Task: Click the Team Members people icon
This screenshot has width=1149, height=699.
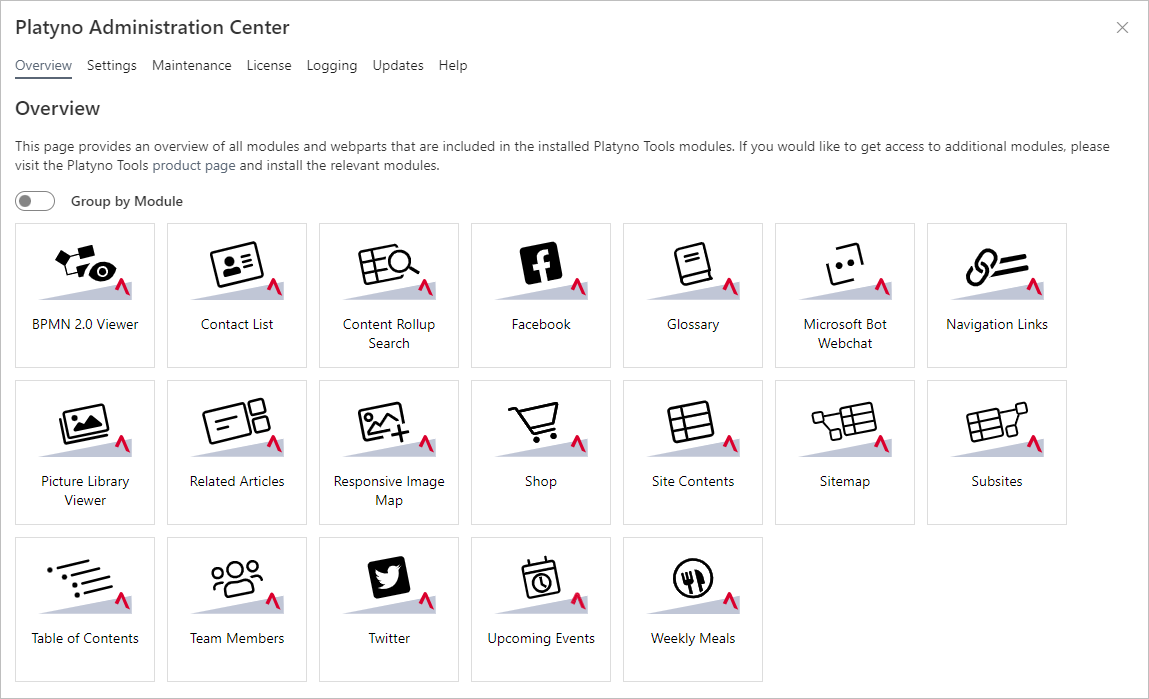Action: 237,586
